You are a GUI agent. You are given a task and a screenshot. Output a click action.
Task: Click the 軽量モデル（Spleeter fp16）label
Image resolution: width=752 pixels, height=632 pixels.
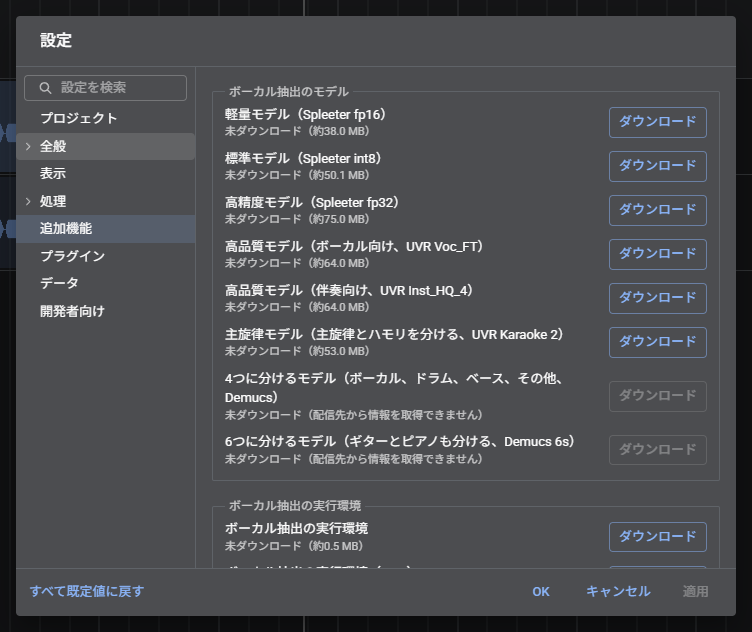[x=306, y=115]
